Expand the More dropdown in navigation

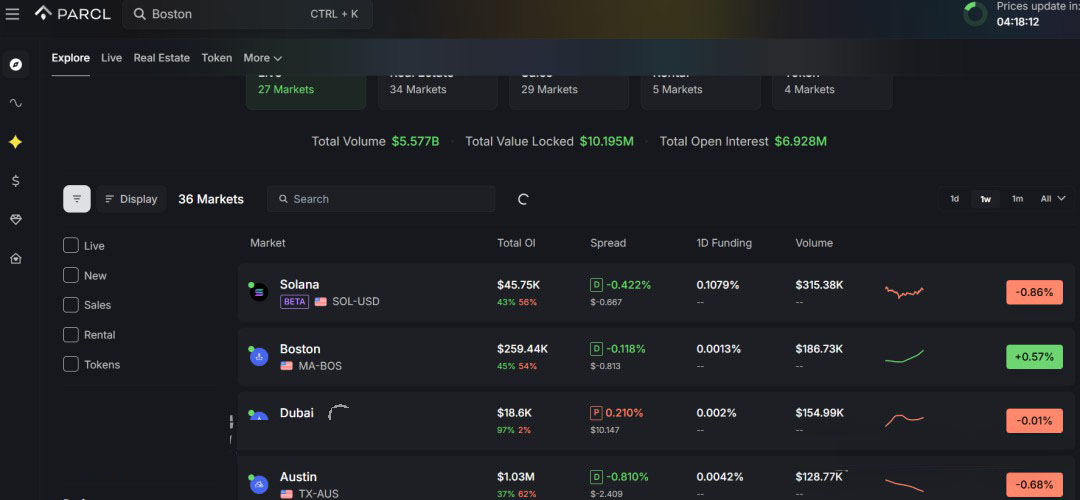point(263,58)
